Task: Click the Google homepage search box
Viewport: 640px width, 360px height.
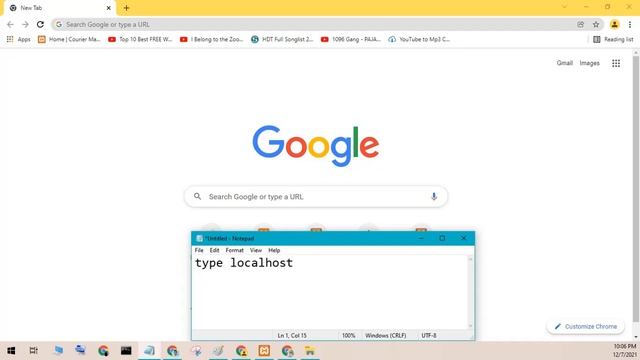Action: tap(316, 197)
